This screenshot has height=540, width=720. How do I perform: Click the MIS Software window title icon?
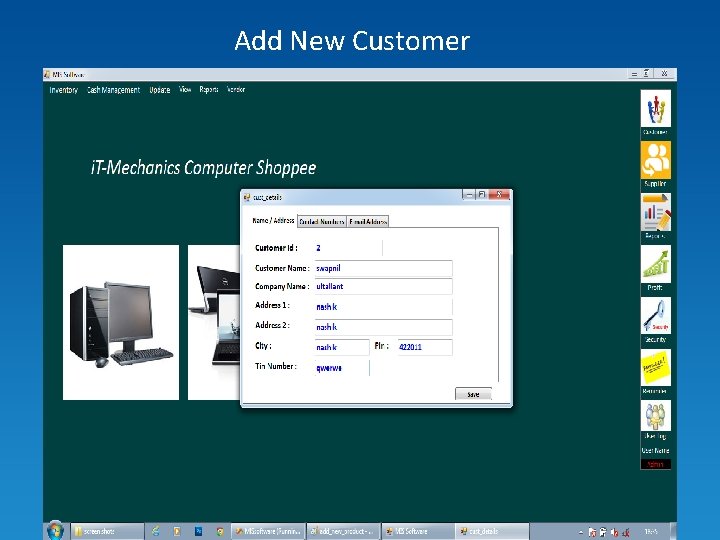(47, 74)
